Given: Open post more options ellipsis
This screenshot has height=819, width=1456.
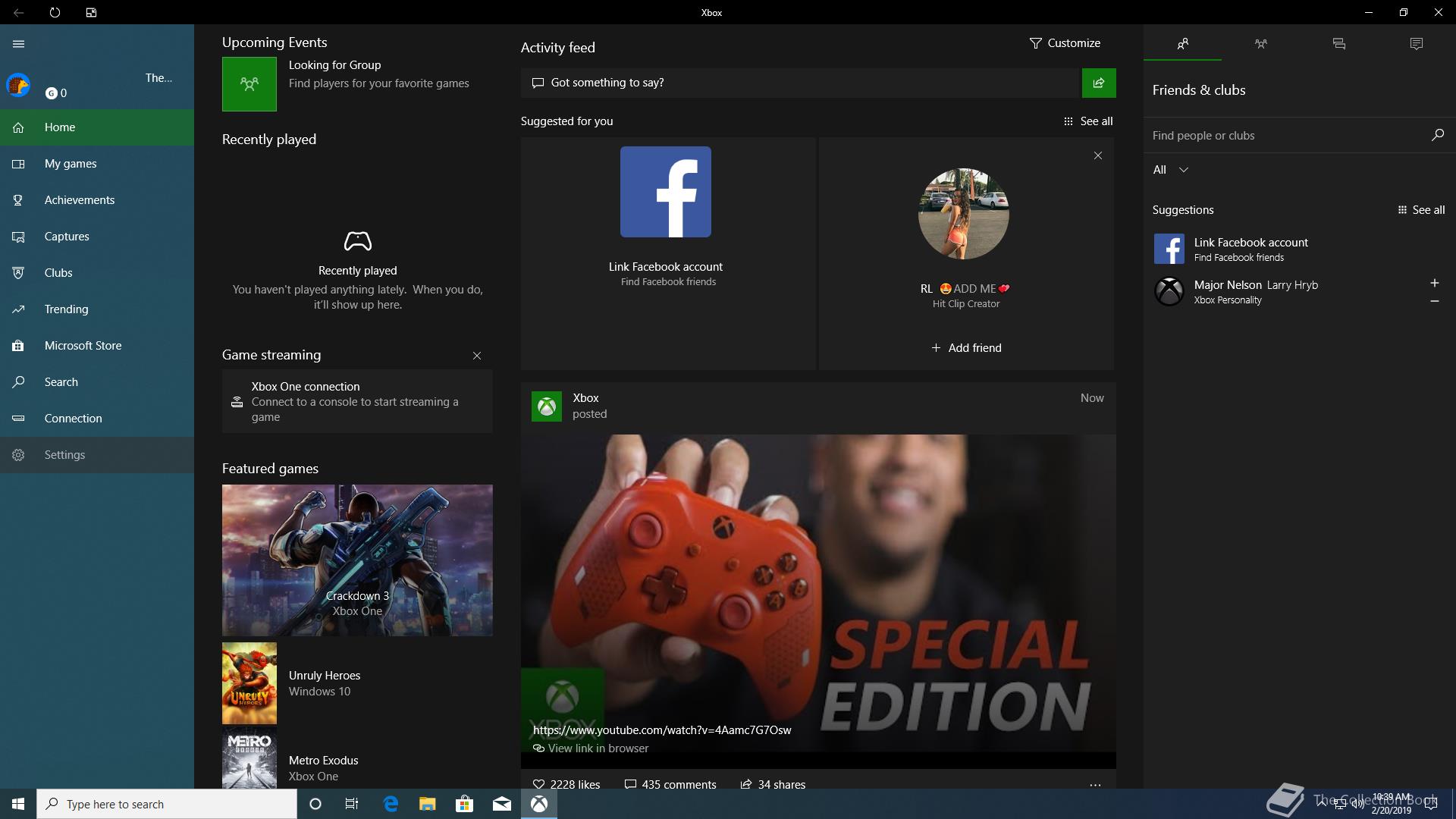Looking at the screenshot, I should pyautogui.click(x=1095, y=785).
